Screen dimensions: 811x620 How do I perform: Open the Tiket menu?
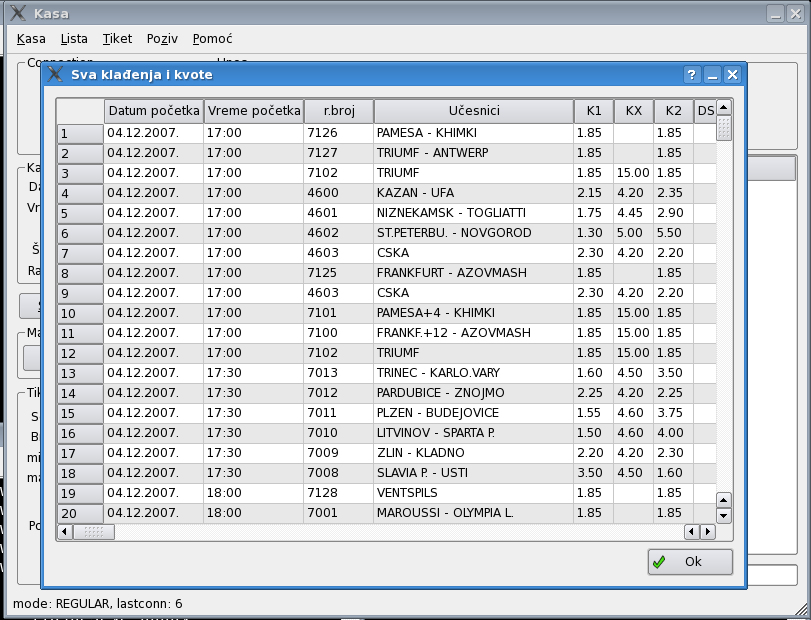tap(116, 39)
